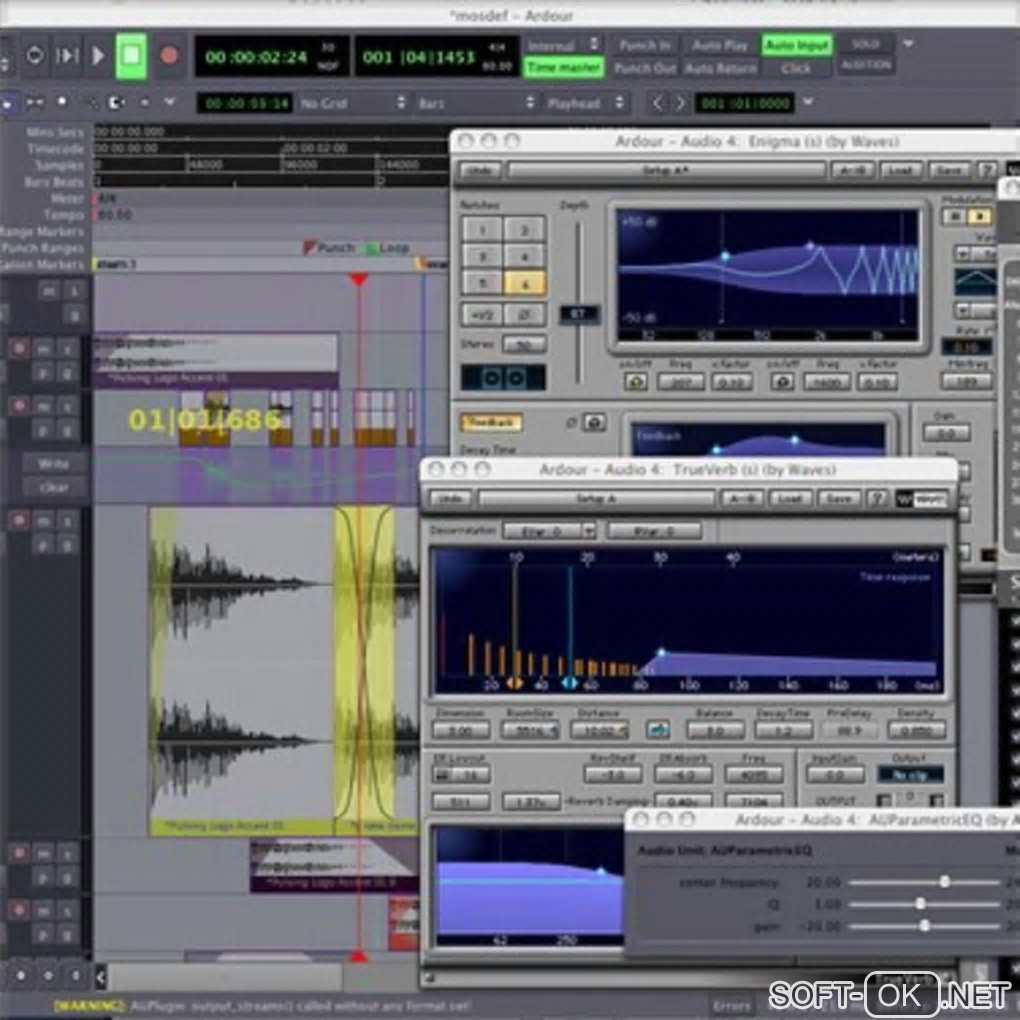Enable the Feedback toggle in Enigma
This screenshot has width=1020, height=1020.
coord(491,423)
